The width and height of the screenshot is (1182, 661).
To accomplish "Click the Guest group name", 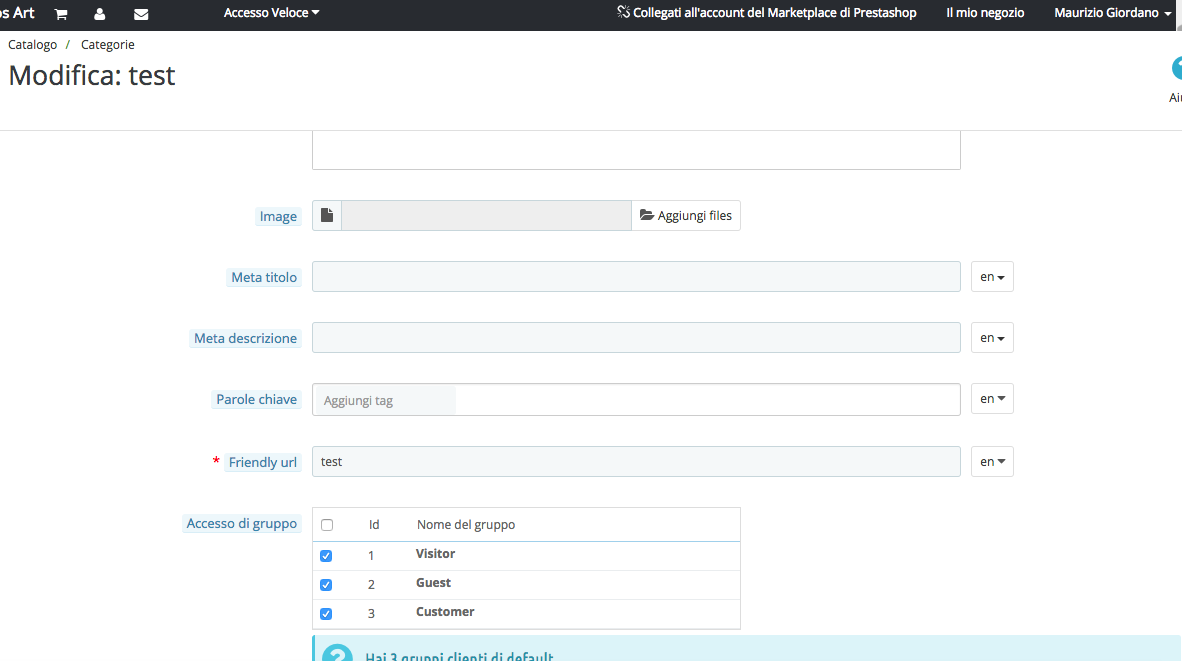I will click(433, 583).
